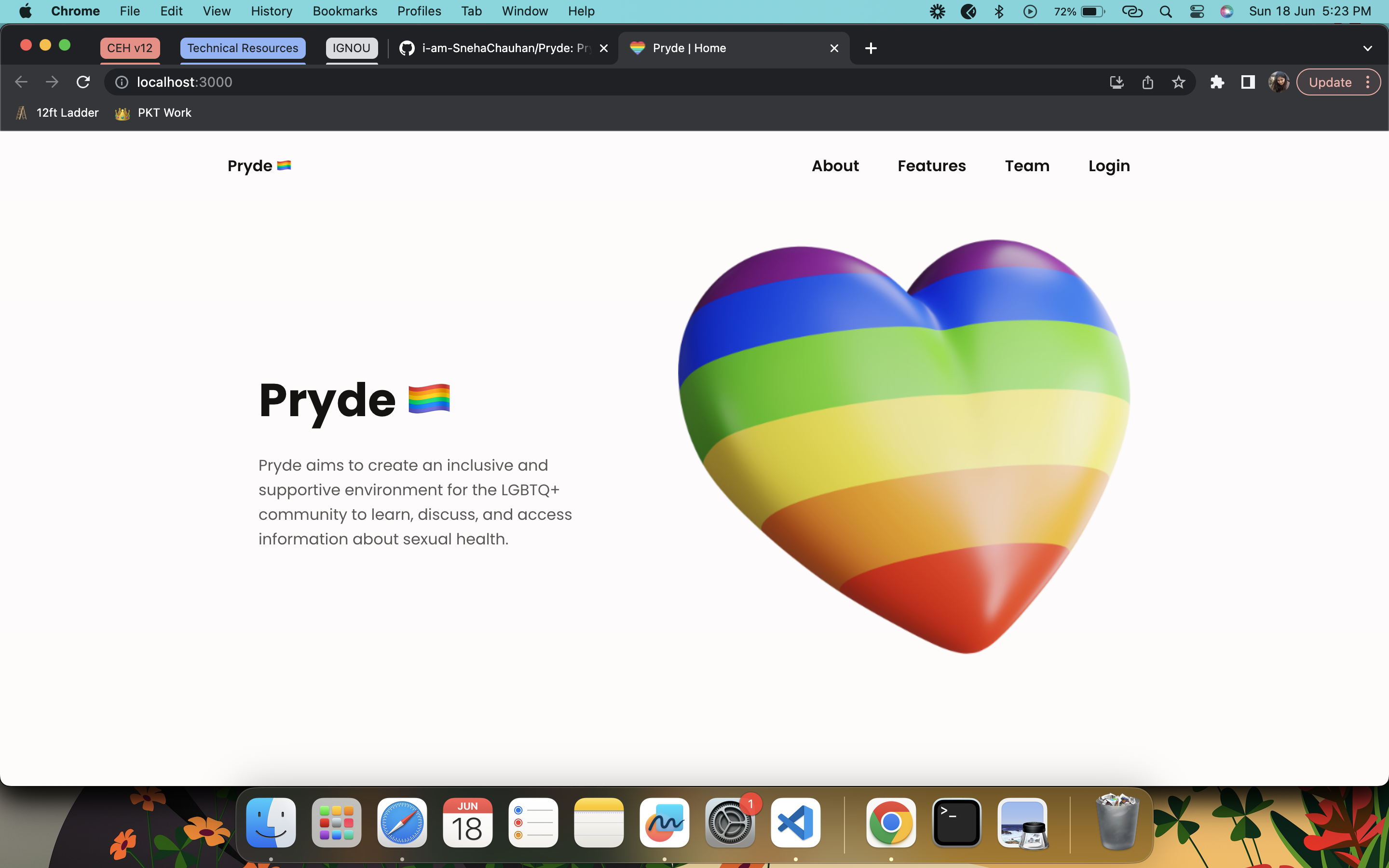Go to the Features section link

[931, 166]
